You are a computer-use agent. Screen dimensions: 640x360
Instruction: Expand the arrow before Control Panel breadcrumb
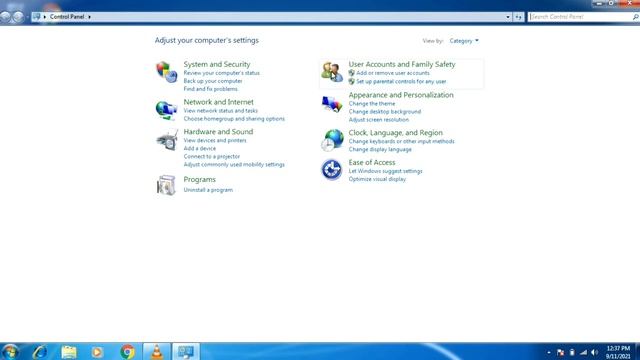click(x=45, y=17)
